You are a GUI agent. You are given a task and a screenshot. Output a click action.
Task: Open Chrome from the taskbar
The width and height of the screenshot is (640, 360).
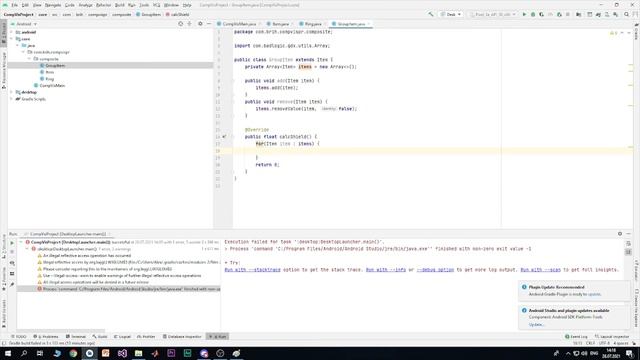point(73,353)
